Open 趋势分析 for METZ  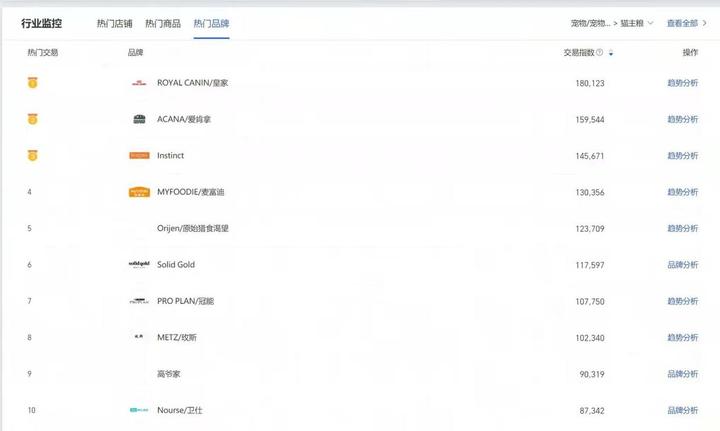[x=682, y=337]
